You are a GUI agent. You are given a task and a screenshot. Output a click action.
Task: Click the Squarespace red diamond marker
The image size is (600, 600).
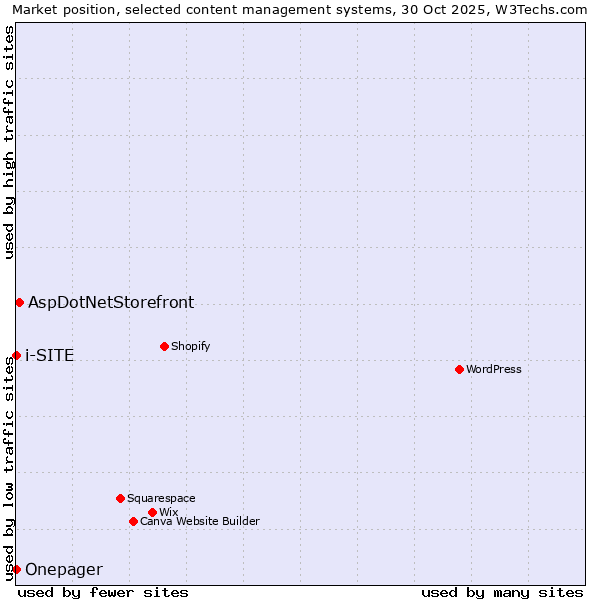click(x=120, y=498)
